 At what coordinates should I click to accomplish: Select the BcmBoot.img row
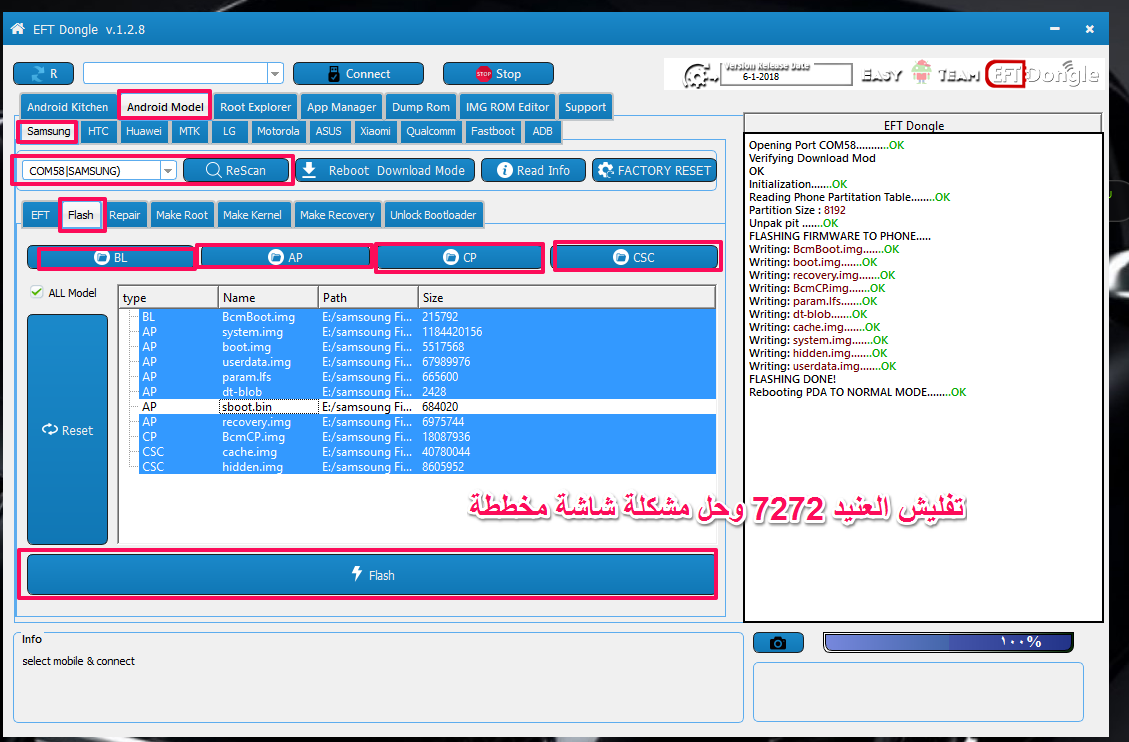click(427, 317)
